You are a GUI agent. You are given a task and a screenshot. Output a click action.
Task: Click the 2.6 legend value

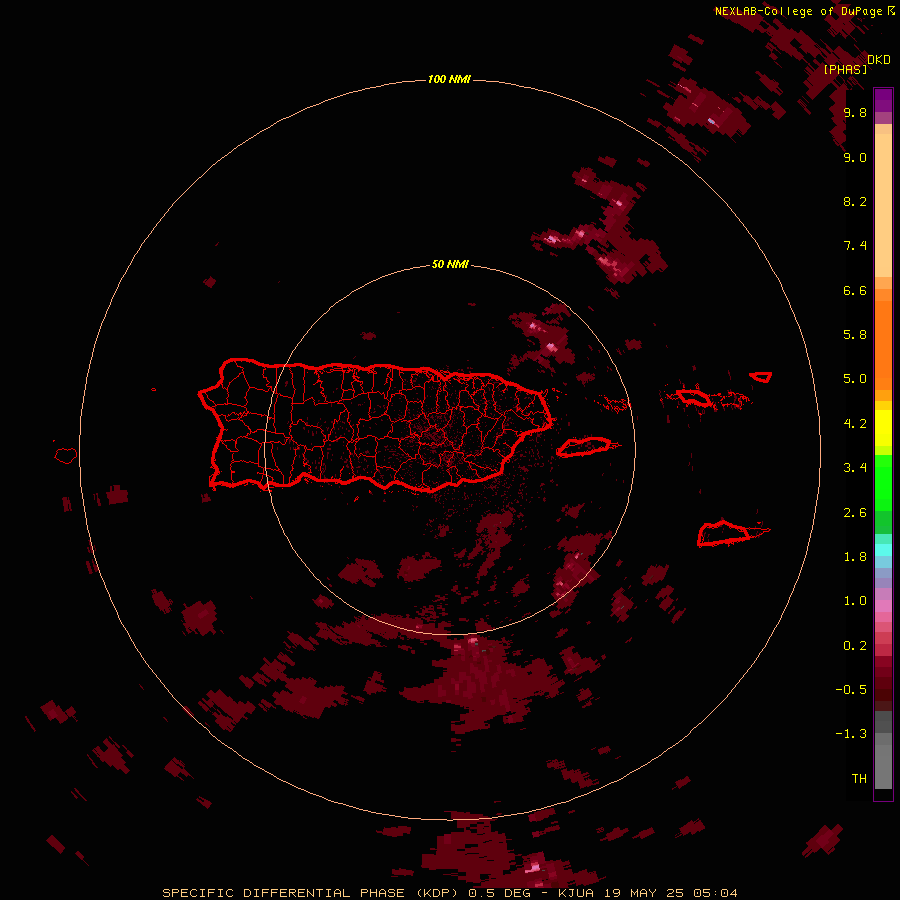point(855,513)
